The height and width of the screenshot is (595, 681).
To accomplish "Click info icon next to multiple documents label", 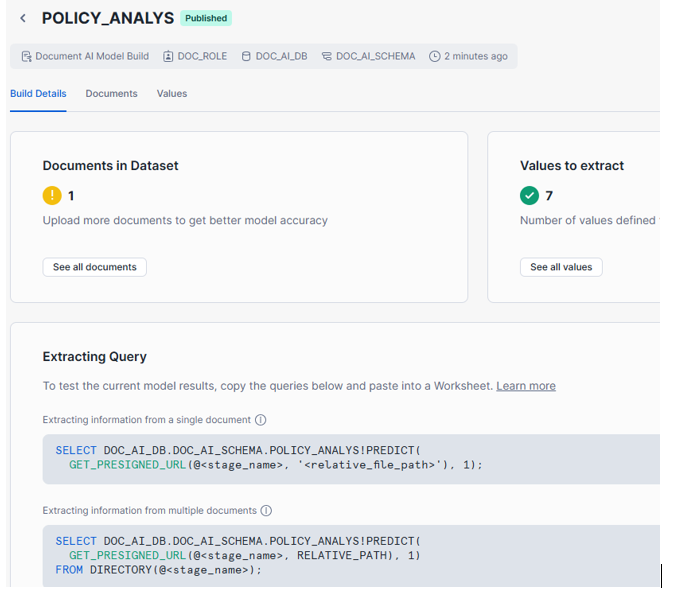I will pos(266,510).
